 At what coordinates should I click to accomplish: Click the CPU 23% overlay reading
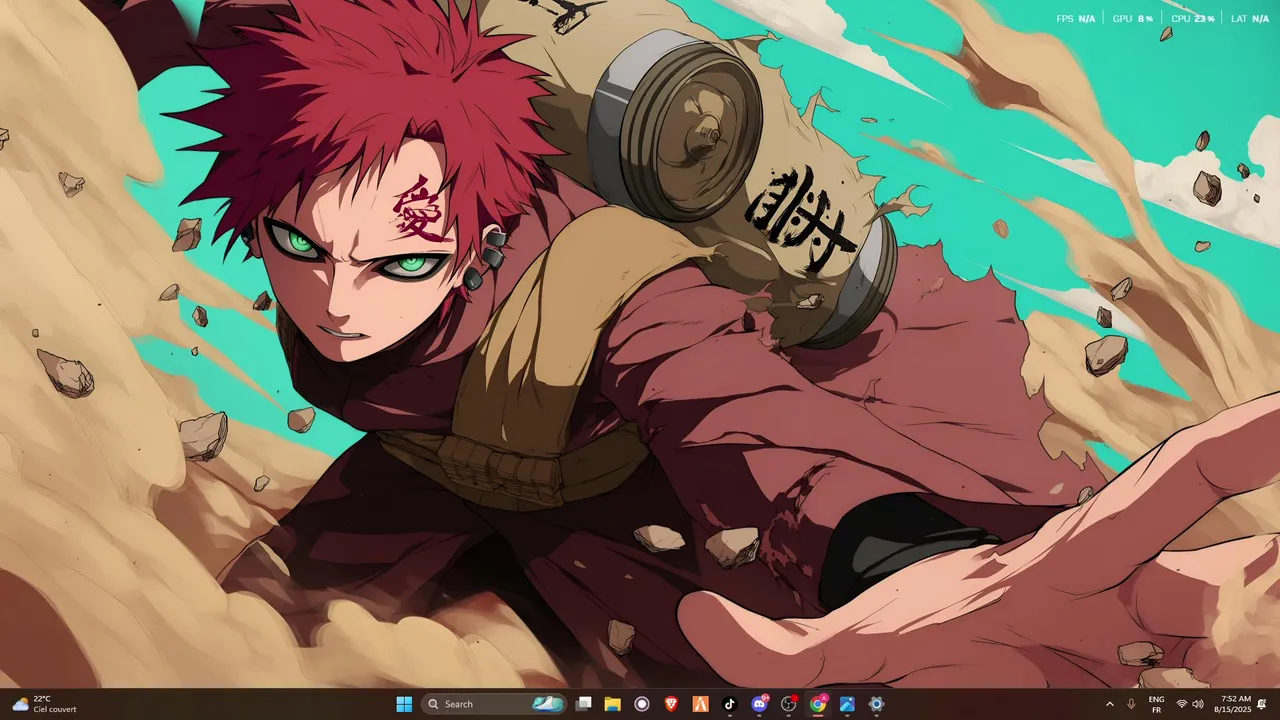pos(1193,19)
